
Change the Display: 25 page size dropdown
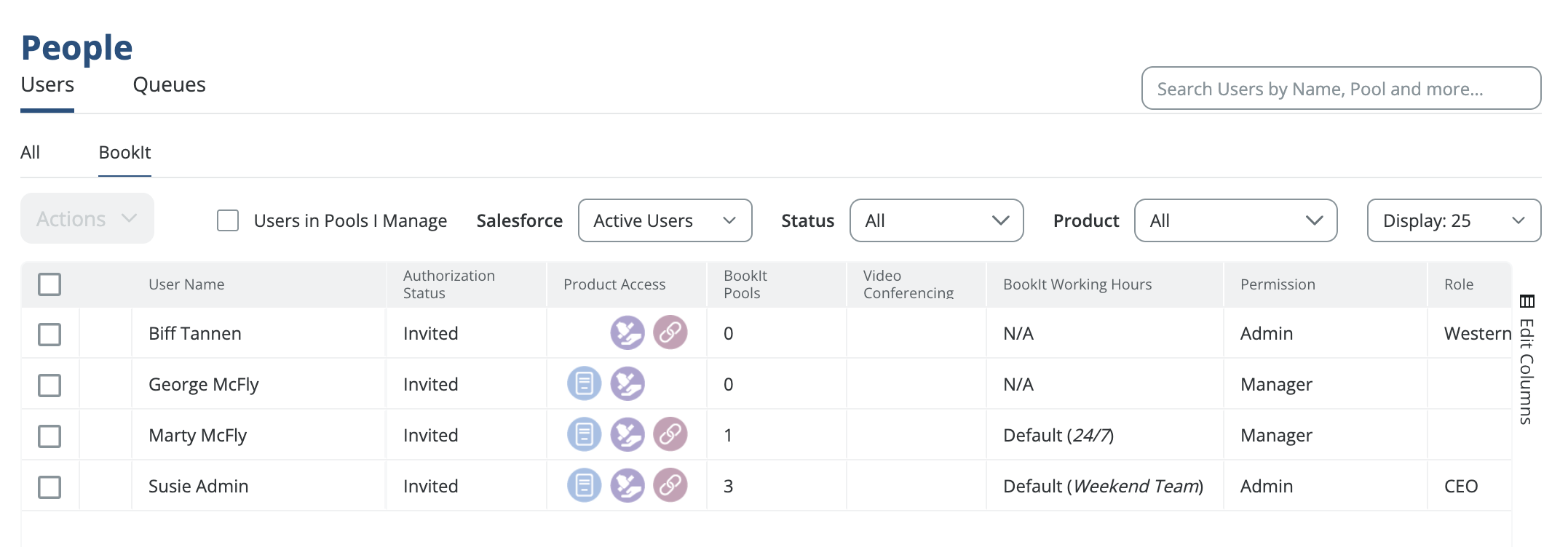(1453, 220)
